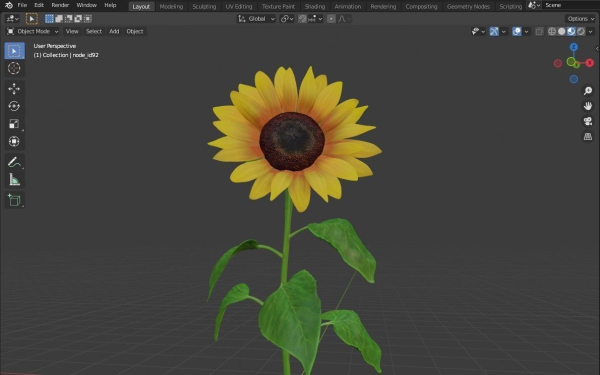Open the Object Mode dropdown

[x=33, y=31]
